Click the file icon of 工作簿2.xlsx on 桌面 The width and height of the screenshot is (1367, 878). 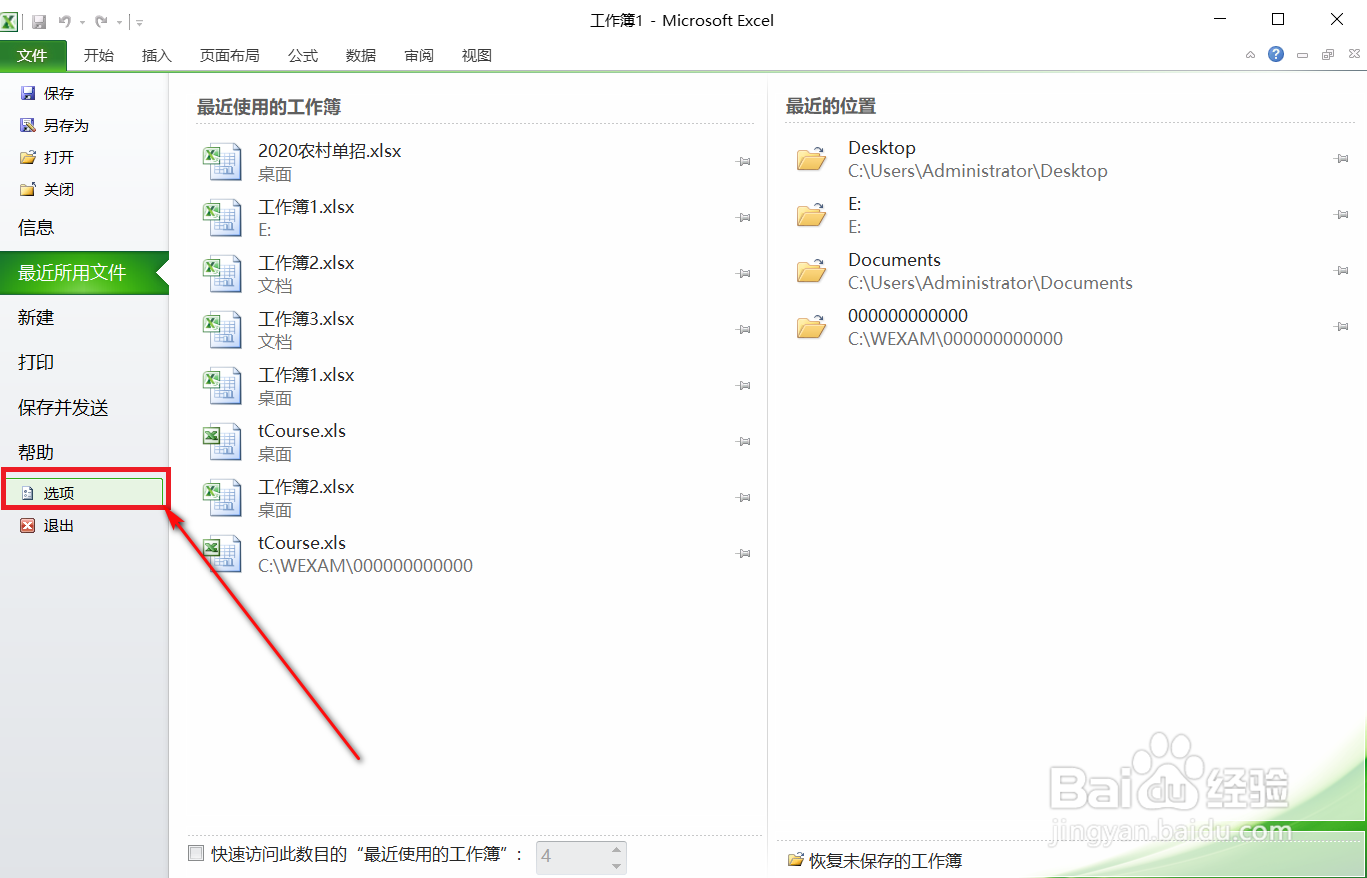coord(223,498)
